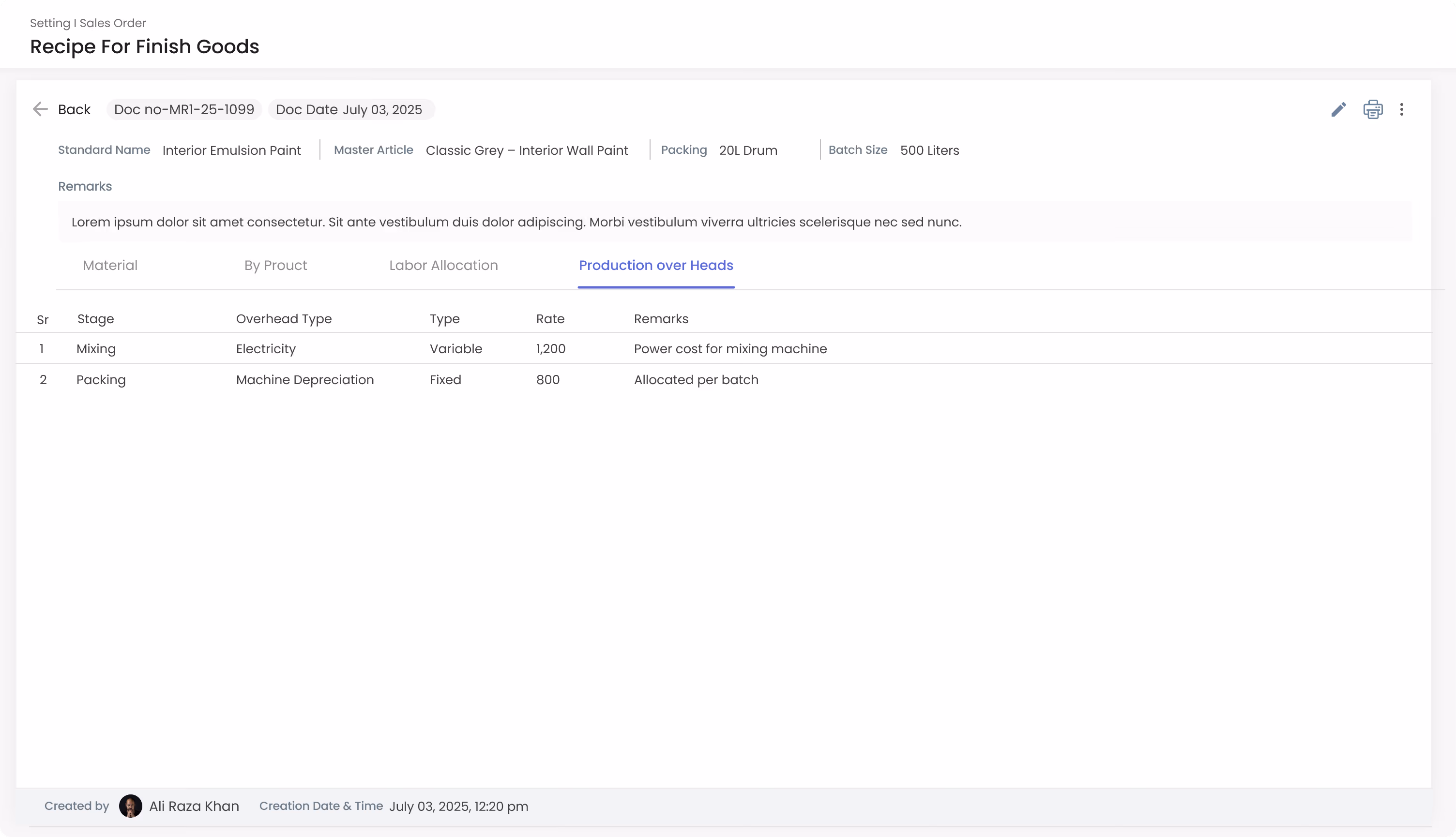Click the Setting I Sales Order breadcrumb

pos(88,23)
